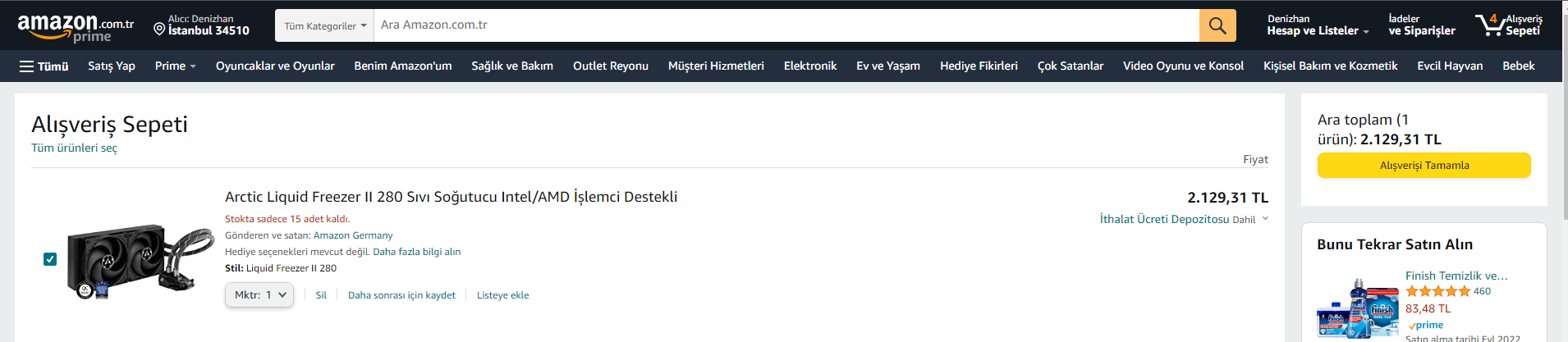Viewport: 1568px width, 342px height.
Task: Open the Elektronik navigation item
Action: coord(809,66)
